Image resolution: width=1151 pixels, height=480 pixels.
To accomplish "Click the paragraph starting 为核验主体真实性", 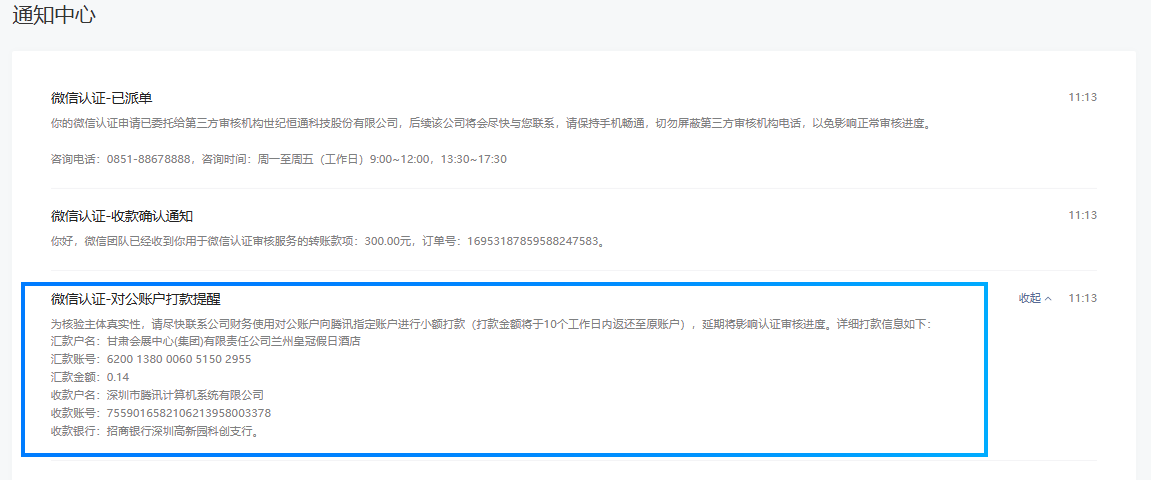I will (491, 324).
